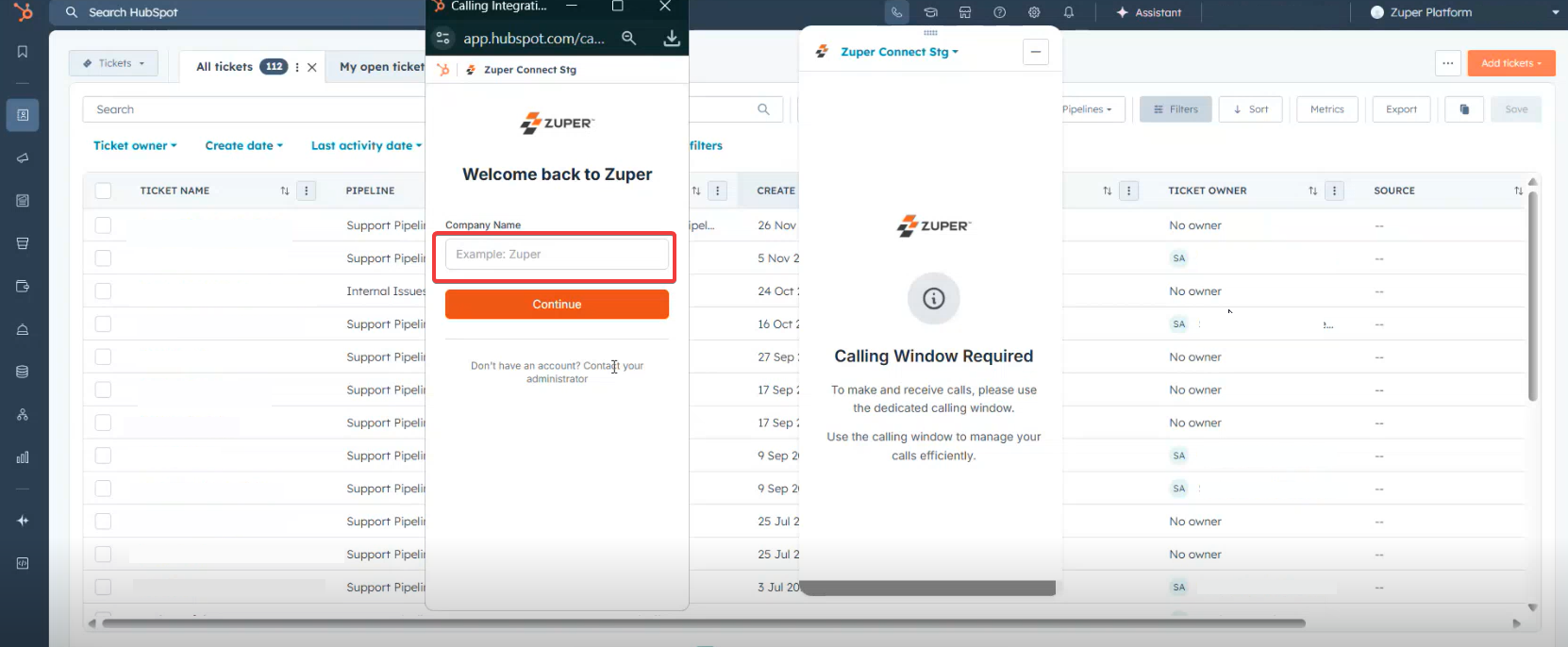Open Bookmarks in the left sidebar
Viewport: 1568px width, 647px height.
[x=23, y=52]
